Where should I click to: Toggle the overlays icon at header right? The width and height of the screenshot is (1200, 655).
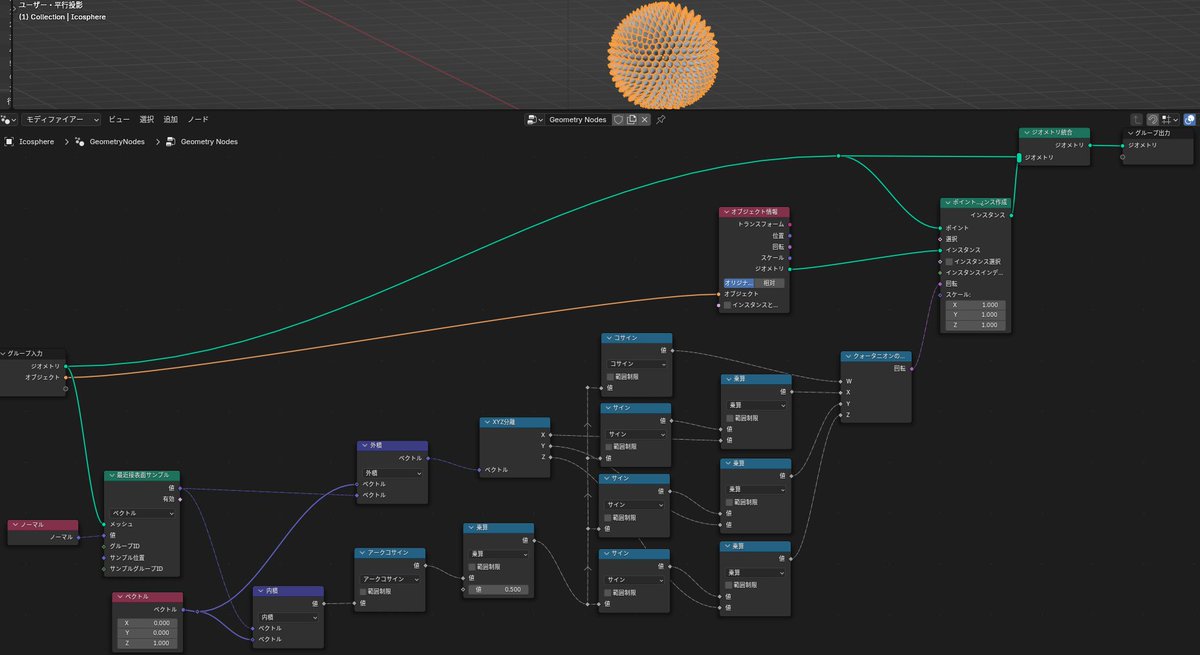click(1190, 119)
